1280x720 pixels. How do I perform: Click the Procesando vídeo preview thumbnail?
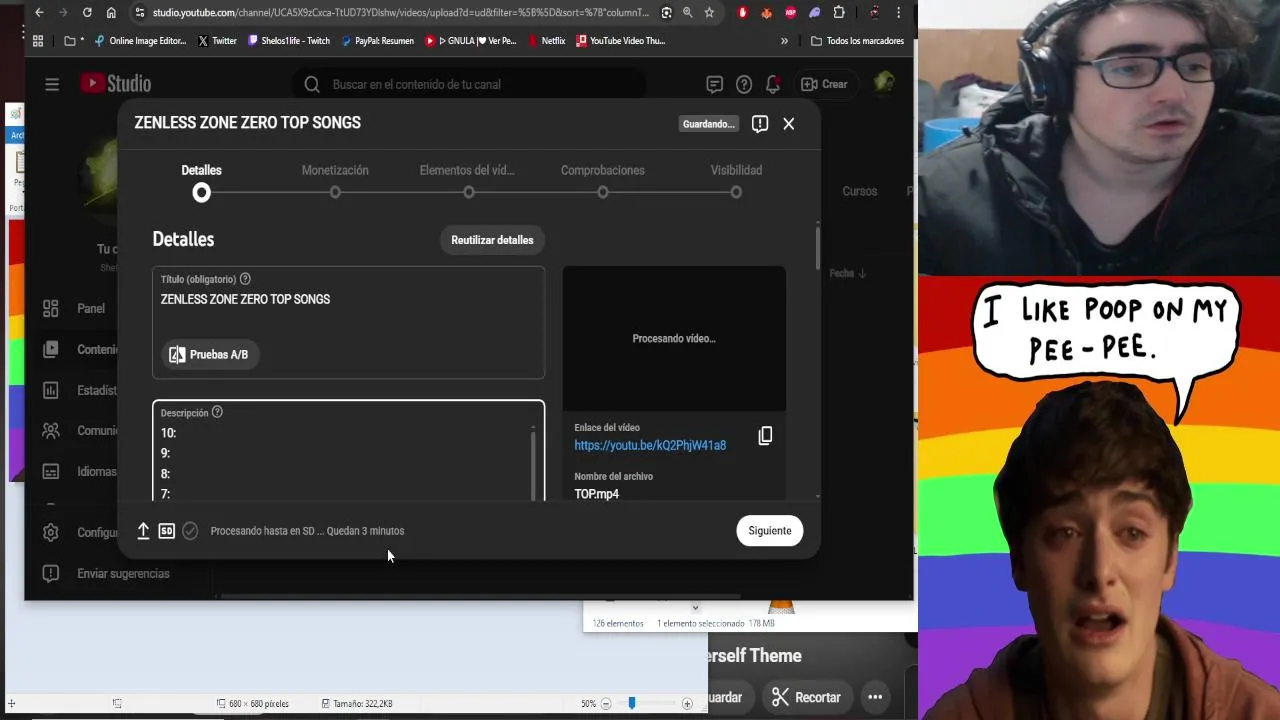674,338
